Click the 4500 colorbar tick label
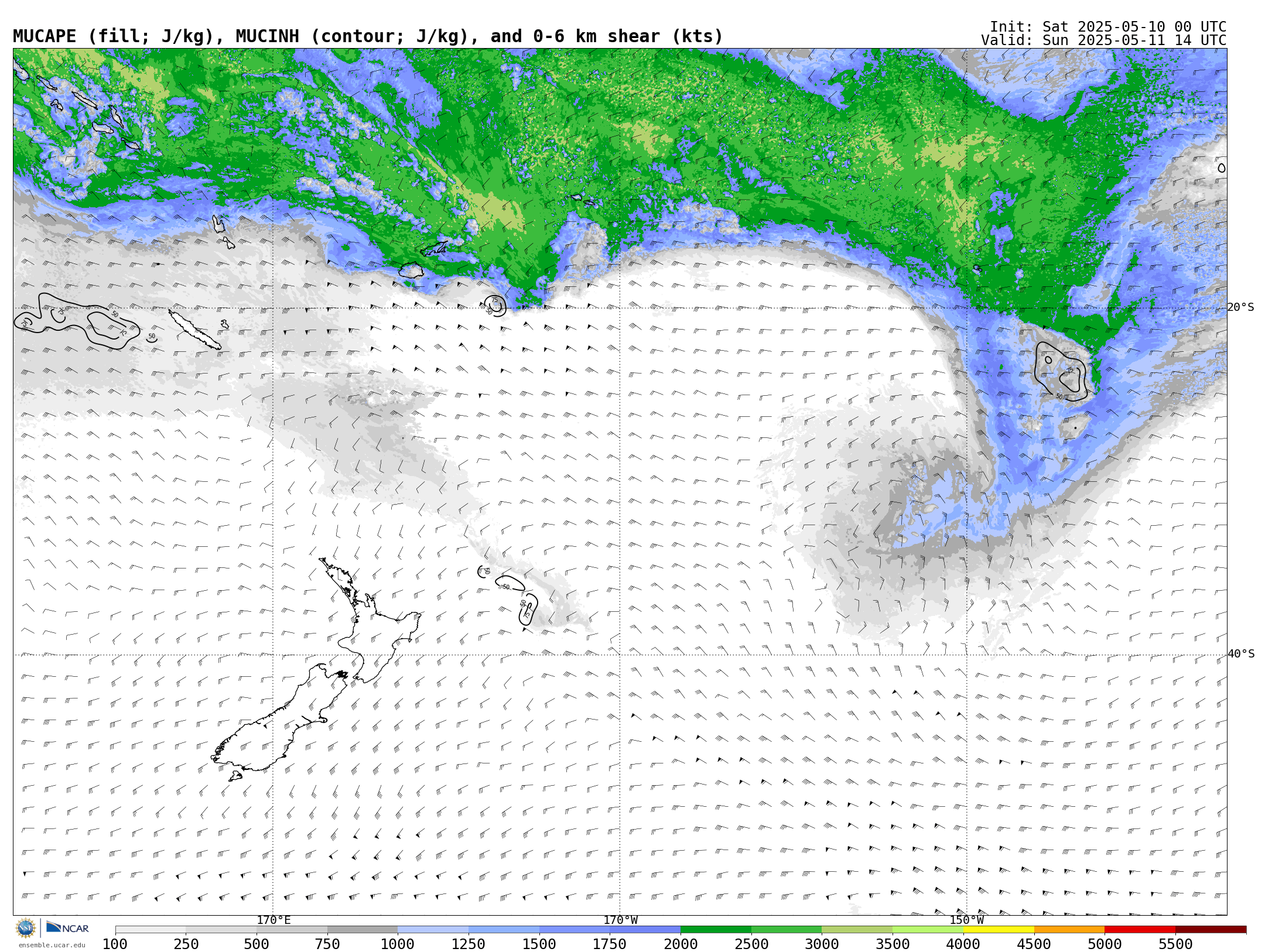The image size is (1265, 952). (1034, 944)
